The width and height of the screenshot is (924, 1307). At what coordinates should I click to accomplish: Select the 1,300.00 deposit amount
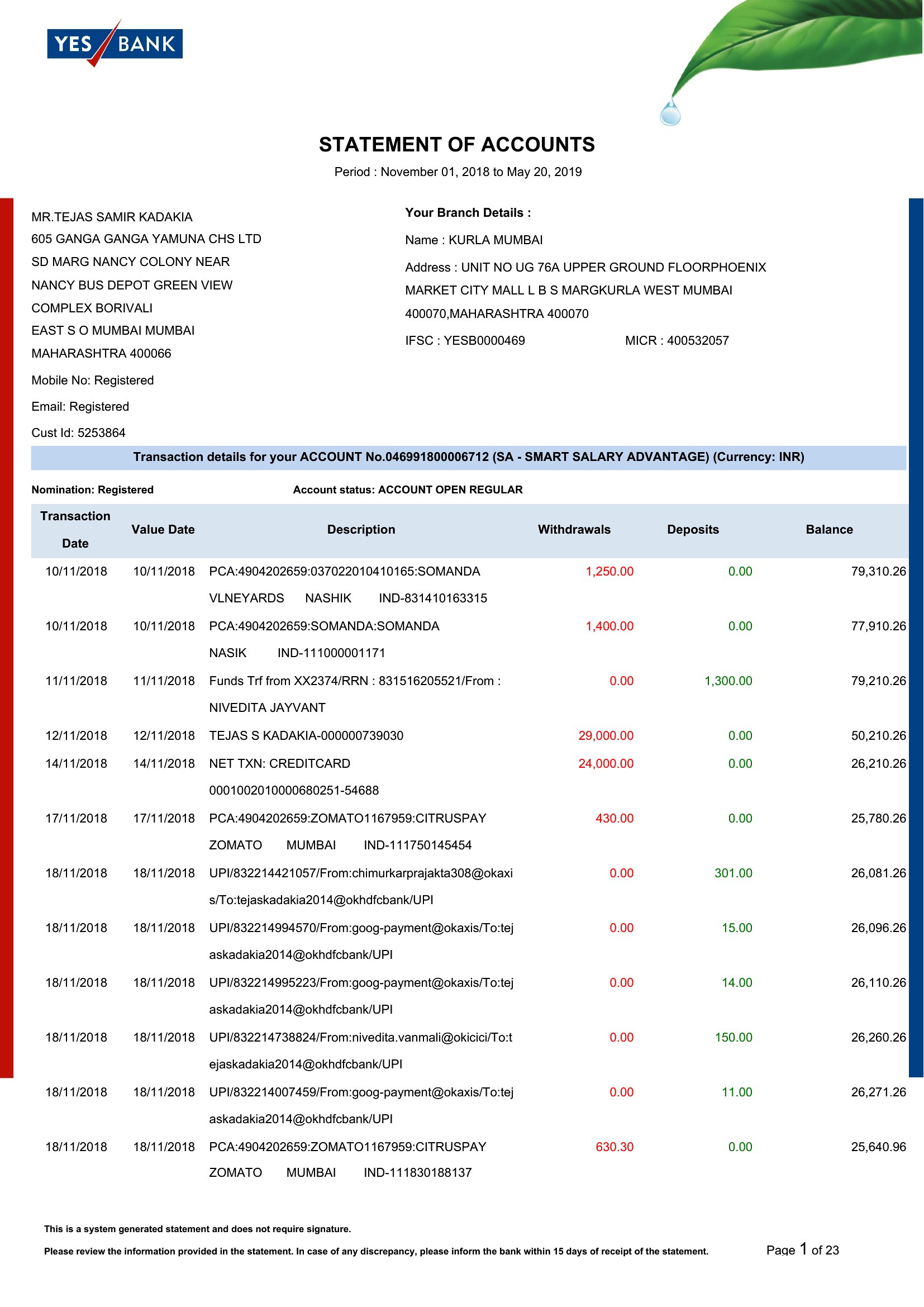(728, 680)
